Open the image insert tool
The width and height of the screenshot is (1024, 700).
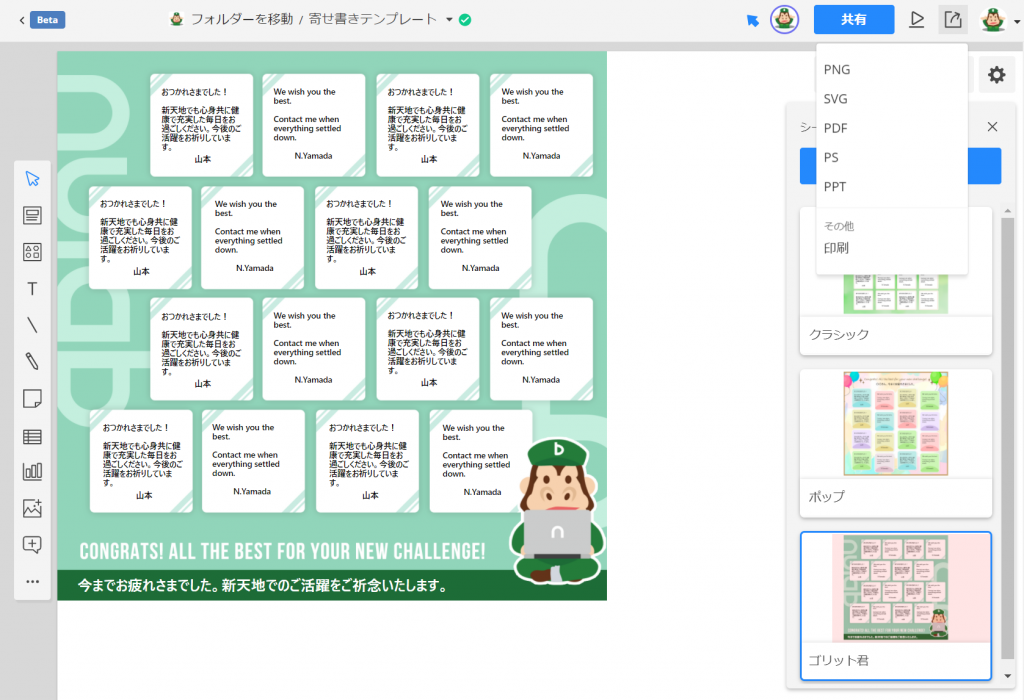(32, 508)
